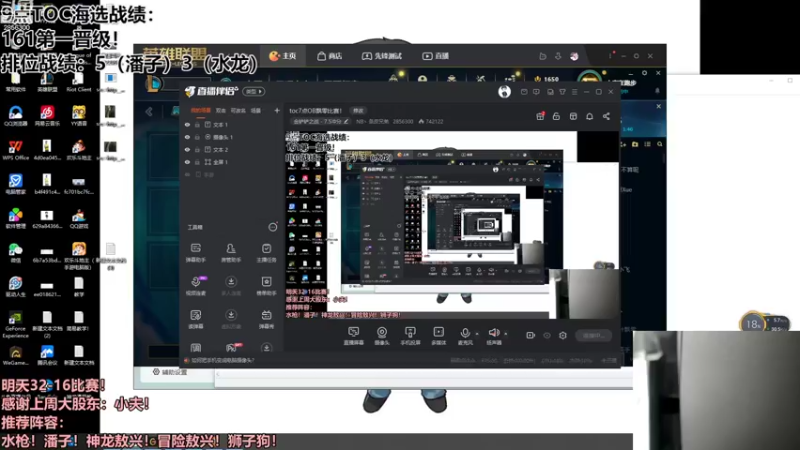800x450 pixels.
Task: Click the gift box icon with red dot
Action: click(x=540, y=116)
